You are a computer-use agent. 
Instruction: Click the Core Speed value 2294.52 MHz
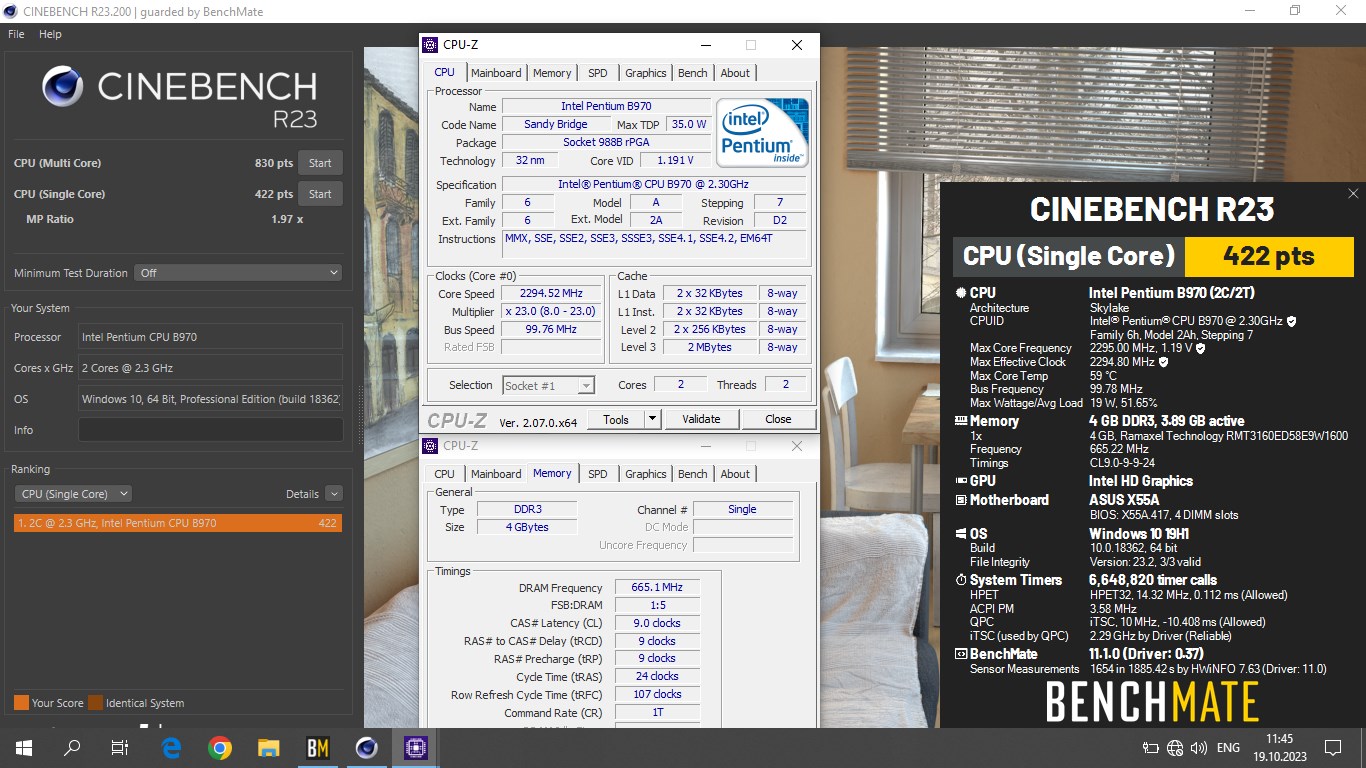coord(551,294)
